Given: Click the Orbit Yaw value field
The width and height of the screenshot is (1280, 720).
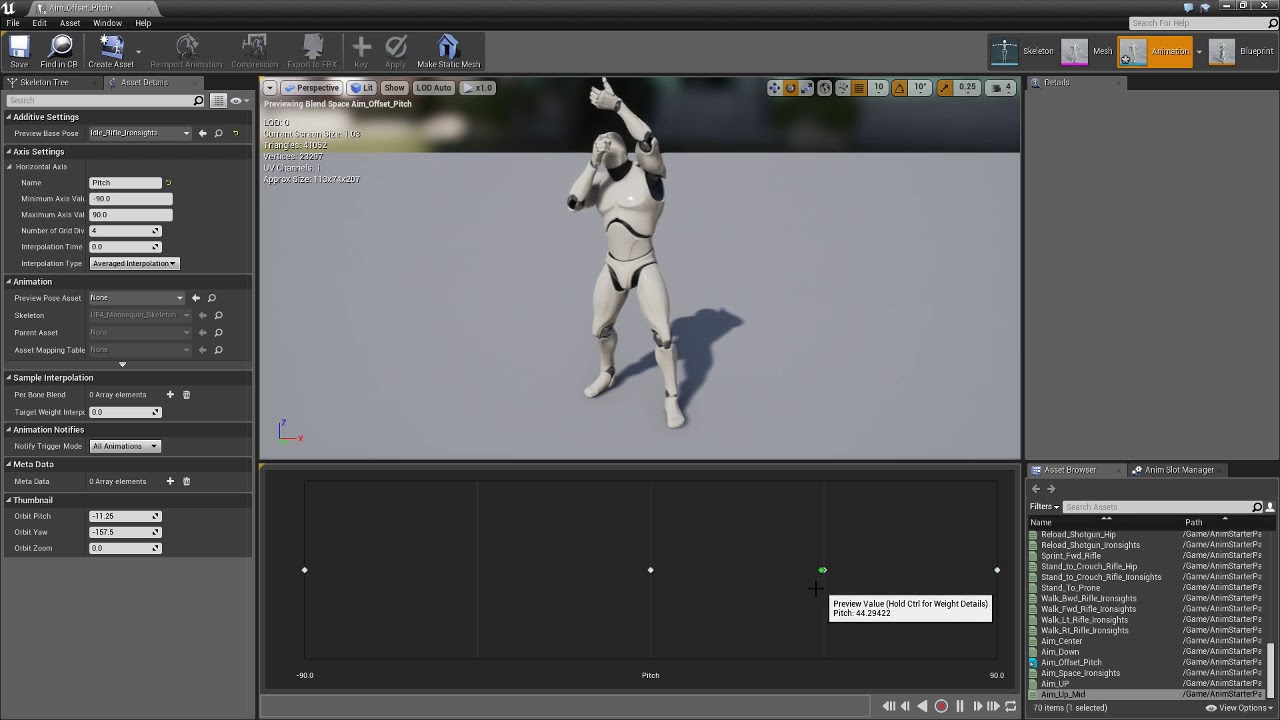Looking at the screenshot, I should [x=125, y=533].
